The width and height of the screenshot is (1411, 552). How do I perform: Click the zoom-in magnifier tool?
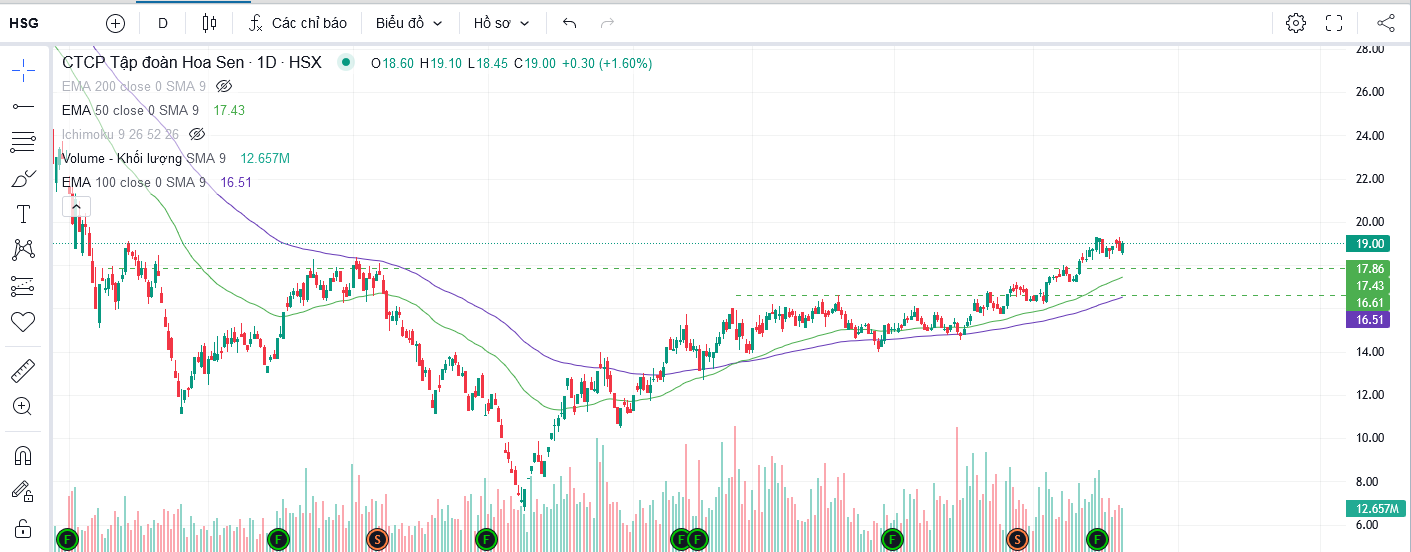[x=22, y=406]
